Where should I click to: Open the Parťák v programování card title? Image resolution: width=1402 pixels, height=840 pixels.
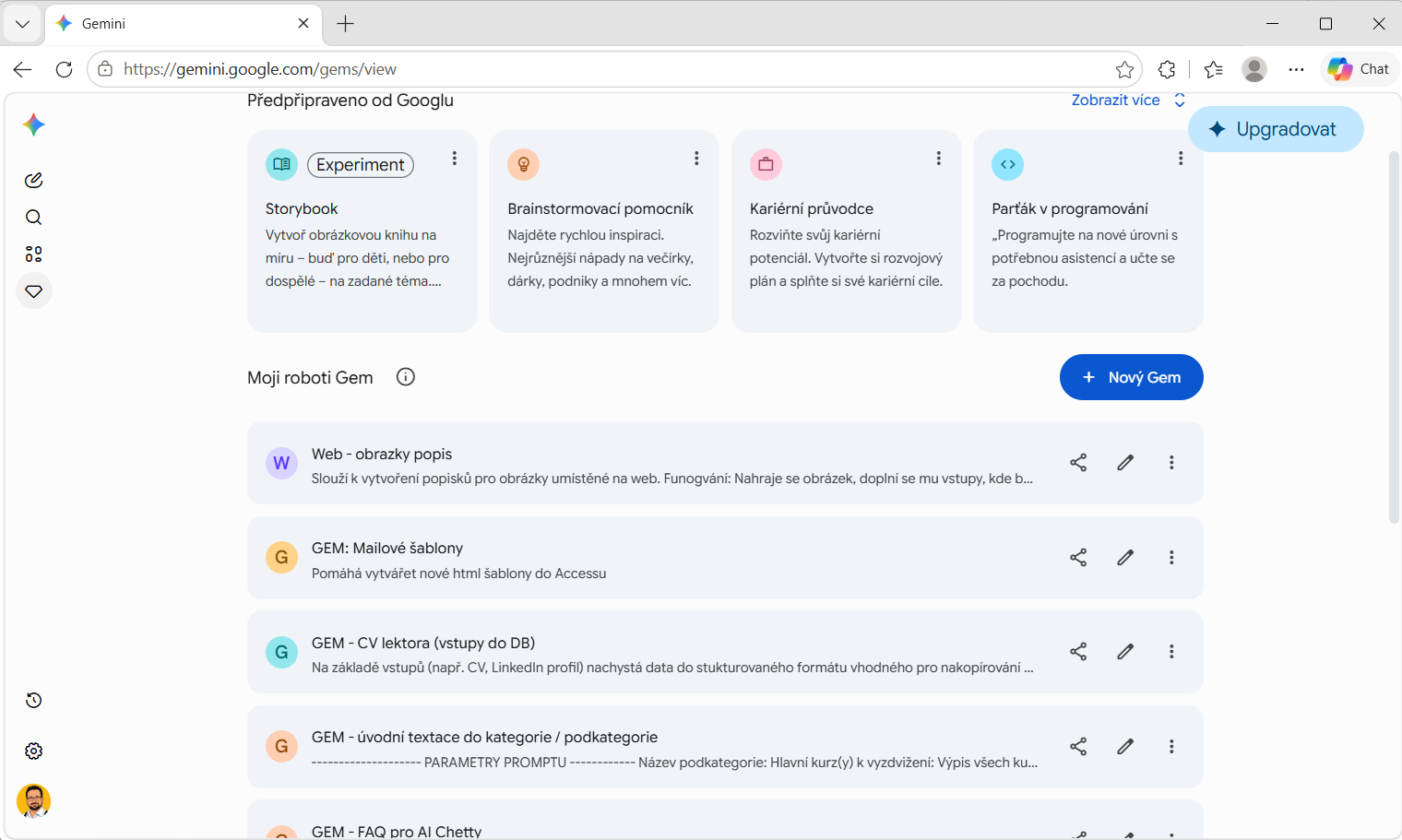[1070, 209]
